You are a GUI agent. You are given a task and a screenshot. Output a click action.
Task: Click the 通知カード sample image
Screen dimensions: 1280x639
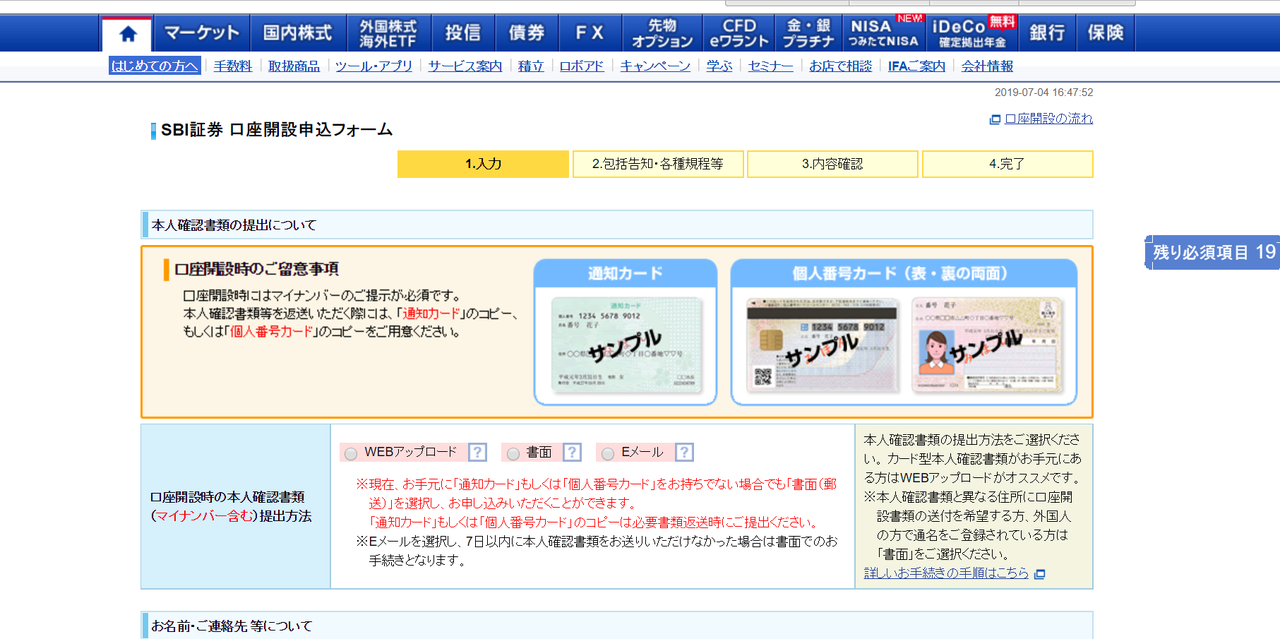626,344
